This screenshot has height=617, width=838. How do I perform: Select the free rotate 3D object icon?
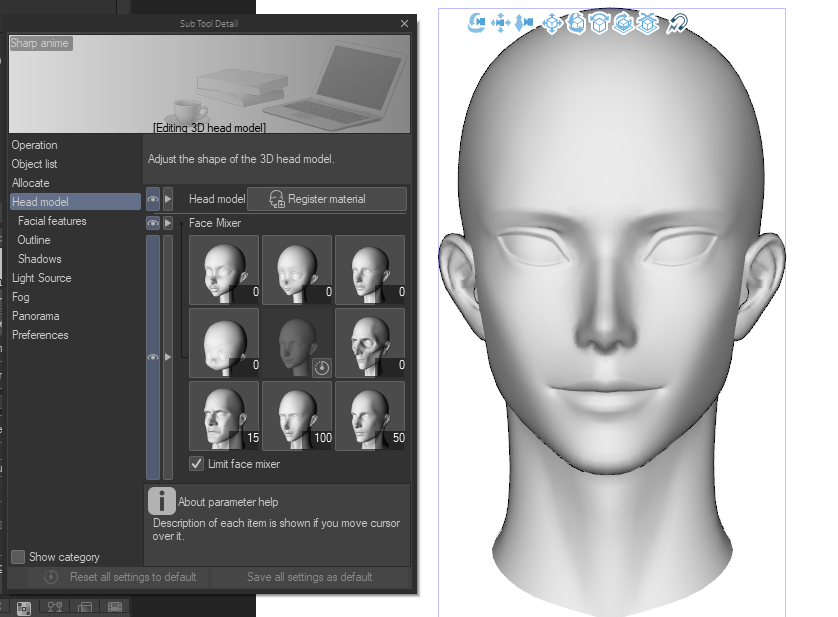pyautogui.click(x=576, y=24)
